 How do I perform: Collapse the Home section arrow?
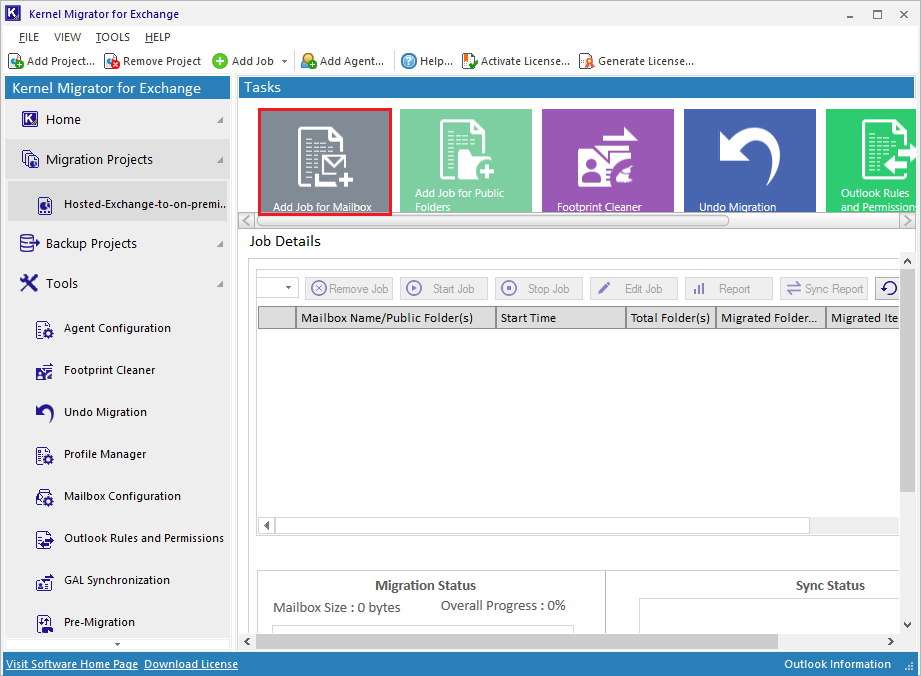220,120
